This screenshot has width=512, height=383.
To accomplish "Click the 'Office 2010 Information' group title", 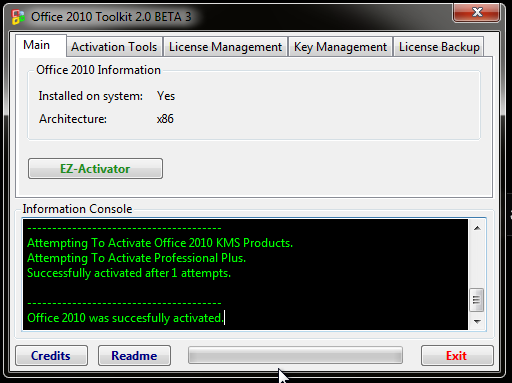I will tap(98, 70).
